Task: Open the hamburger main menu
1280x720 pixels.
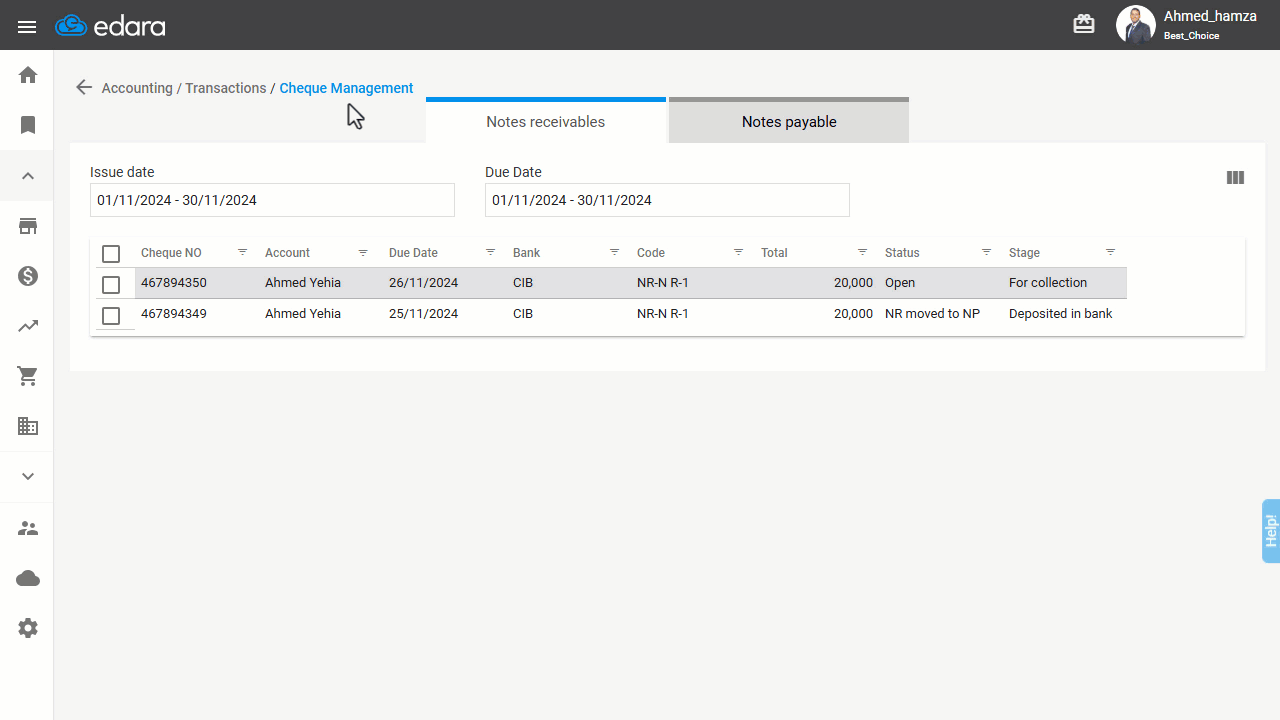Action: tap(27, 26)
